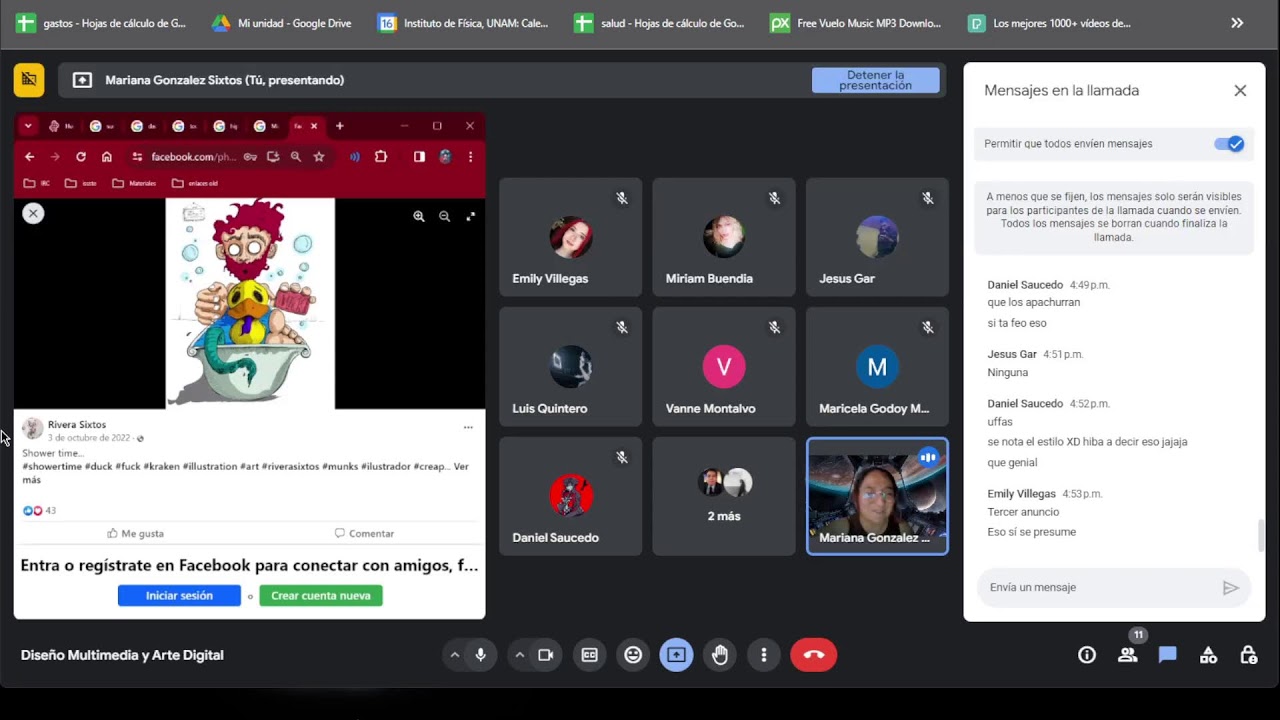Close the in-call messages panel
The width and height of the screenshot is (1280, 720).
pos(1240,91)
